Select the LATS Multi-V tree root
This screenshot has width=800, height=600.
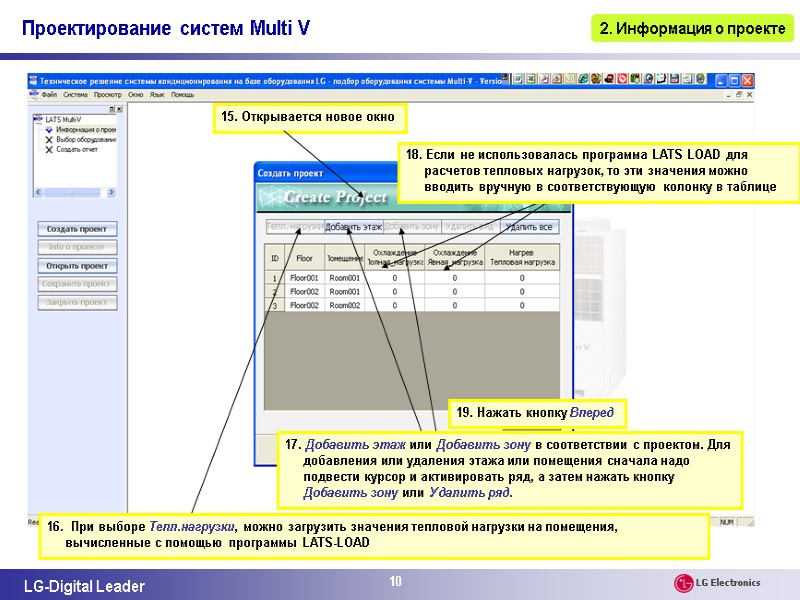(63, 119)
